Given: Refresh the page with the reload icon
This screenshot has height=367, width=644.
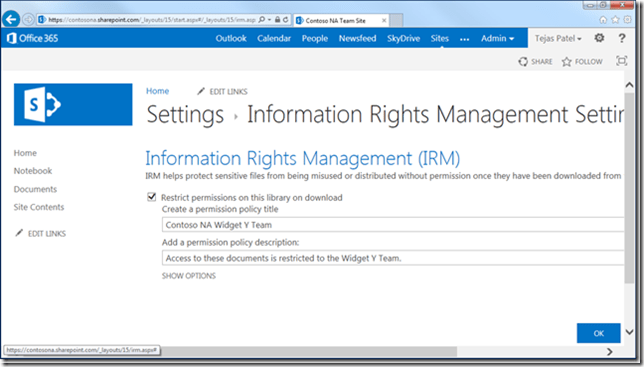Looking at the screenshot, I should click(285, 19).
